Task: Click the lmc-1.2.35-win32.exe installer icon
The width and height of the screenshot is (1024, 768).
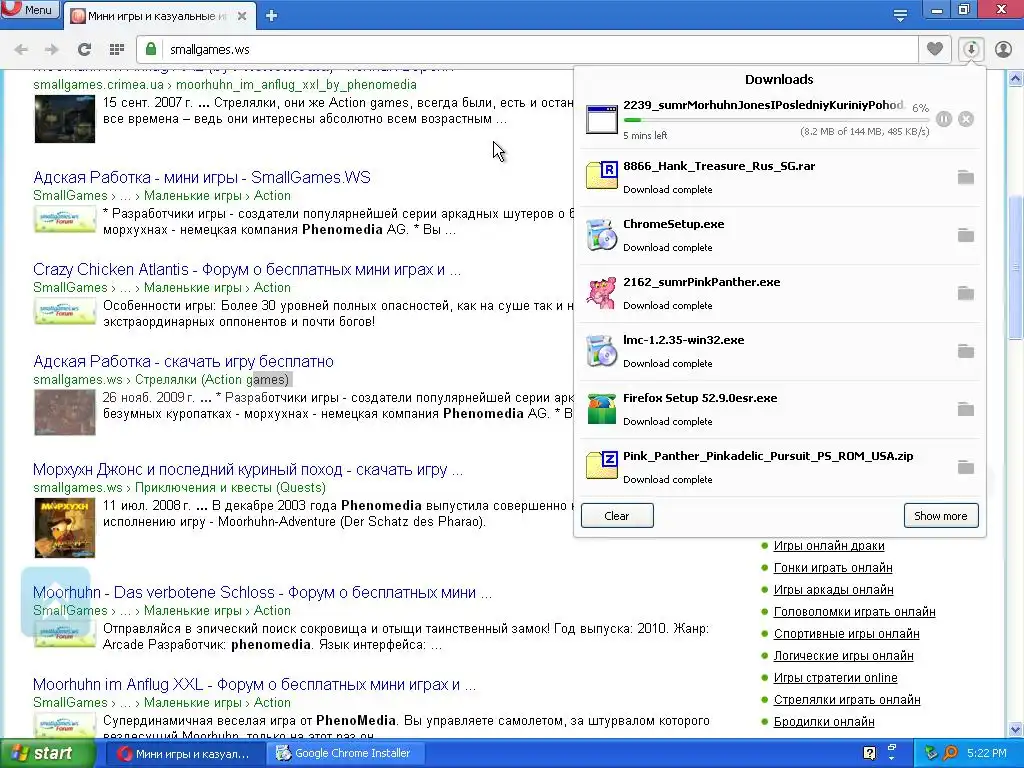Action: [x=601, y=351]
